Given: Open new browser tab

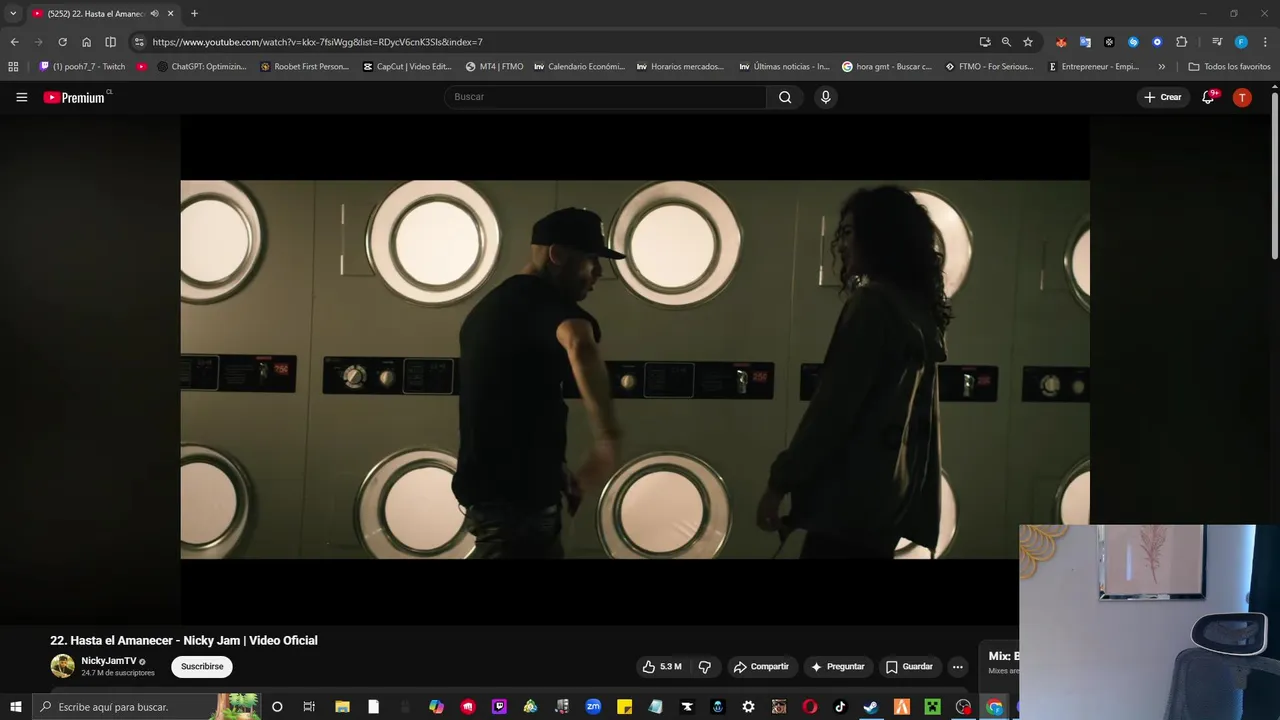Looking at the screenshot, I should pos(194,14).
